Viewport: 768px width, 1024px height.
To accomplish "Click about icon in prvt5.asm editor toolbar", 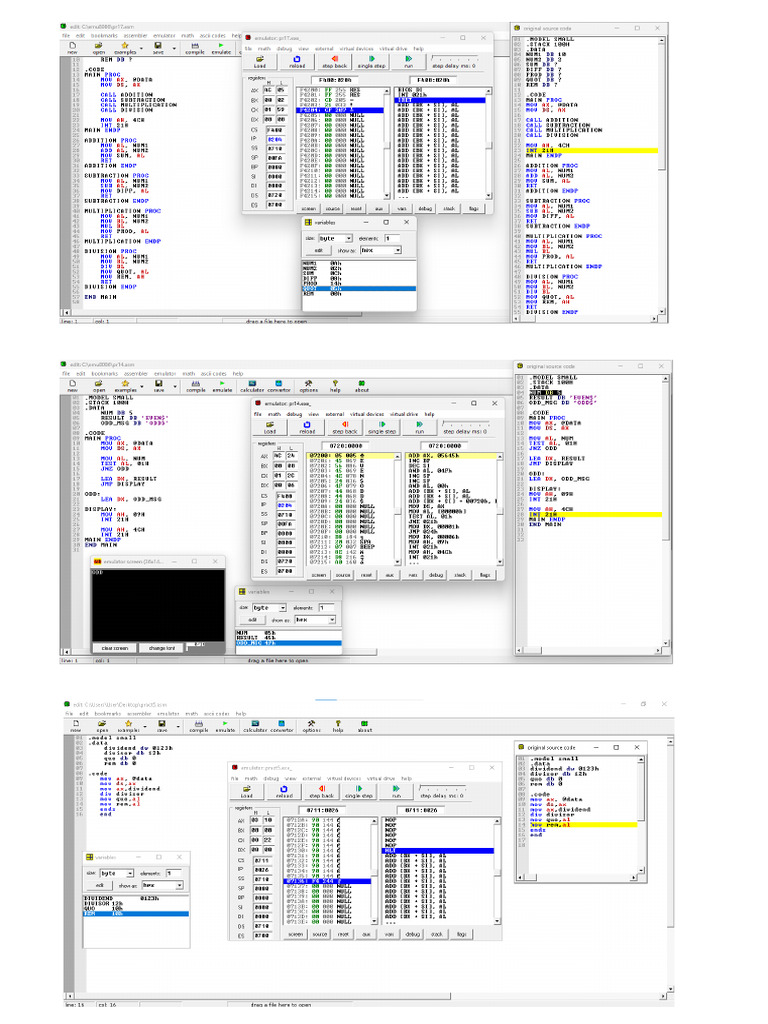I will tap(364, 724).
